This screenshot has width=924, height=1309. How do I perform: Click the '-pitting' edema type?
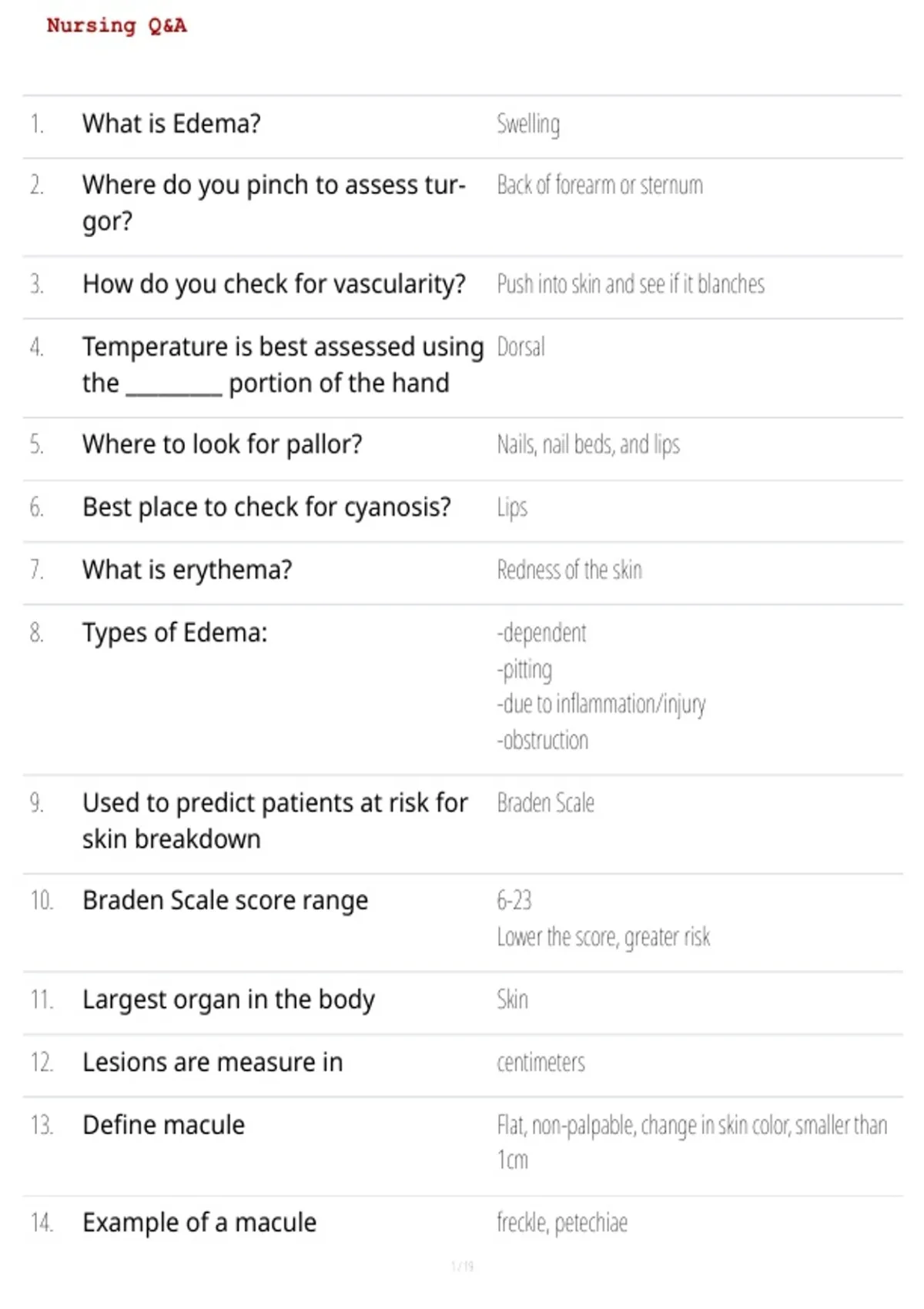click(524, 669)
